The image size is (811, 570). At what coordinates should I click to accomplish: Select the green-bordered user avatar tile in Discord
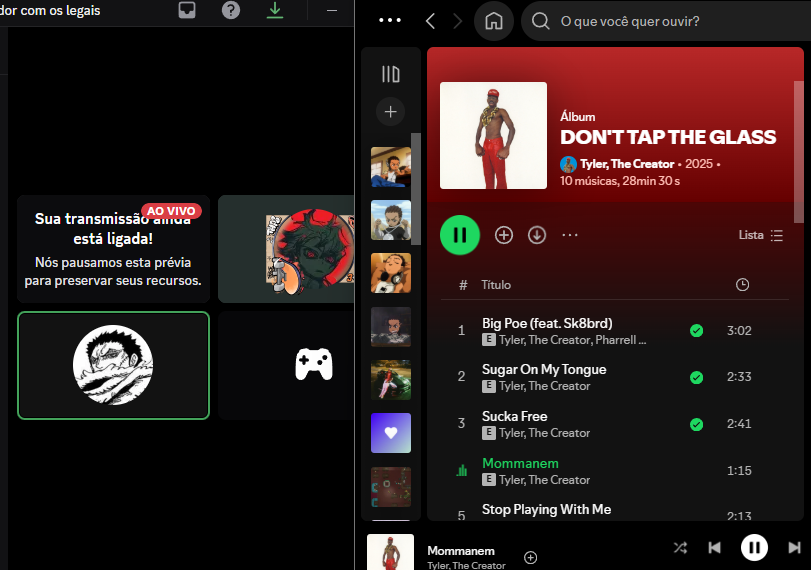pyautogui.click(x=113, y=365)
